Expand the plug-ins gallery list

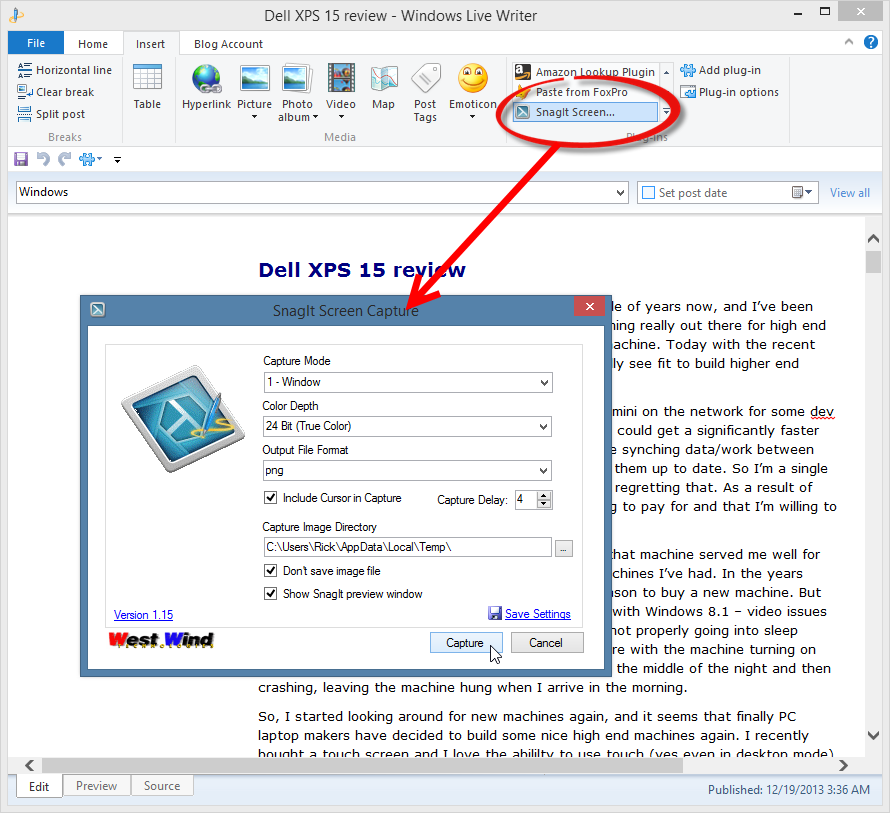pyautogui.click(x=666, y=112)
